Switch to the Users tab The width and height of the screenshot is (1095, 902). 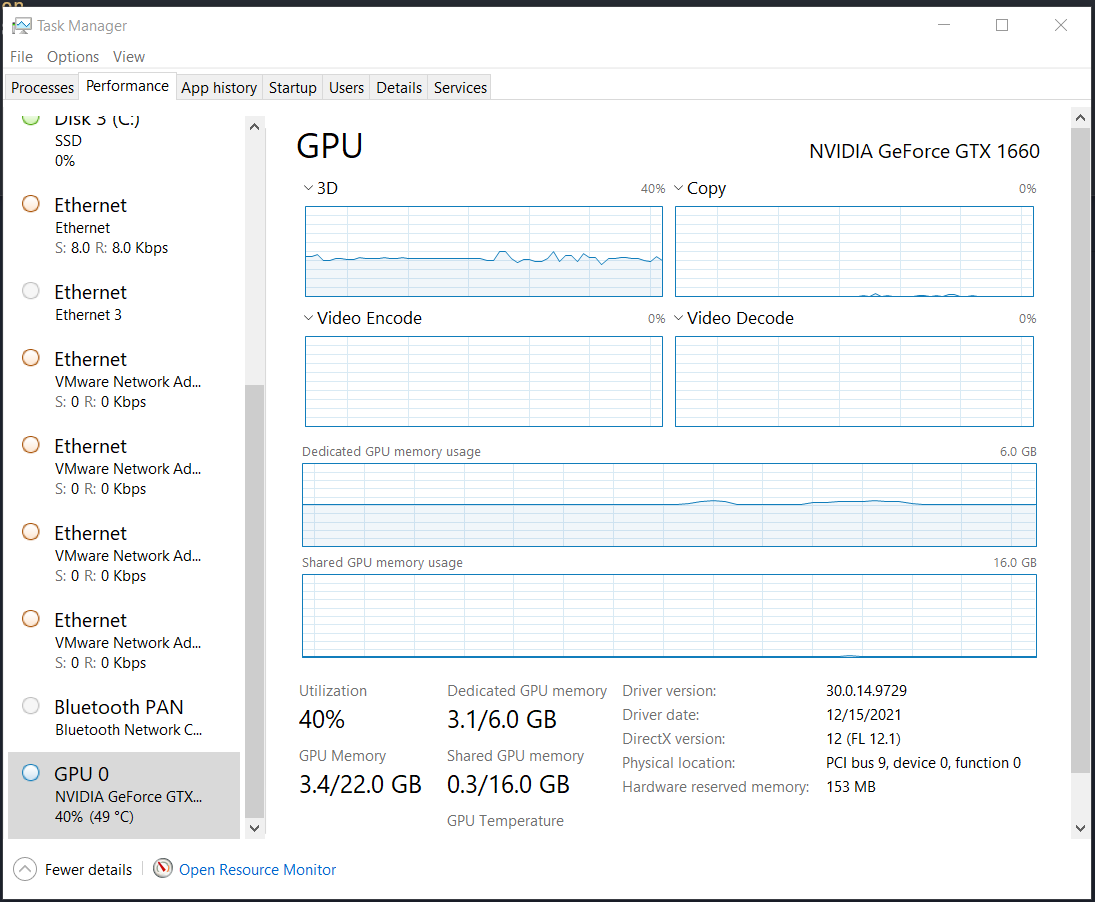346,87
